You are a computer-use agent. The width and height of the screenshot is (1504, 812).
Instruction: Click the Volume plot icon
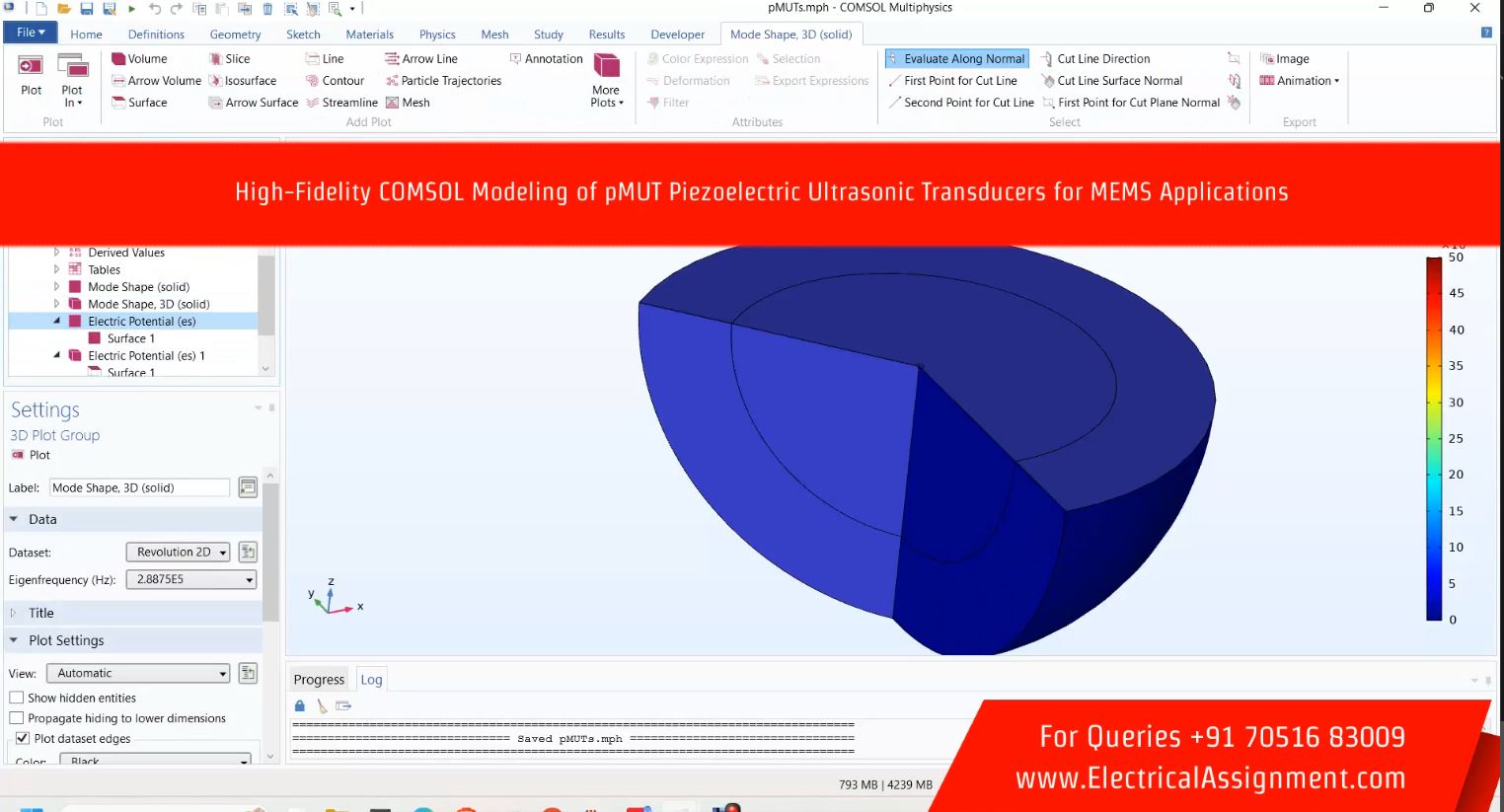(118, 59)
